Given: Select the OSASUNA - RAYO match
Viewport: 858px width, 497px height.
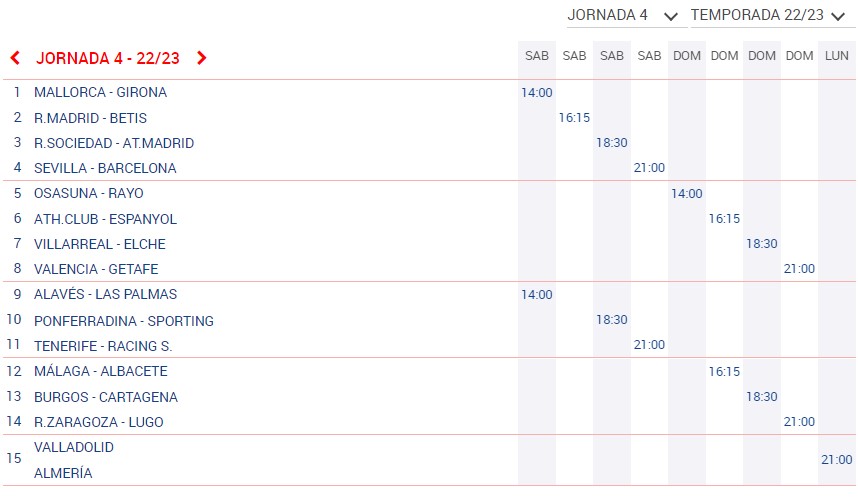Looking at the screenshot, I should coord(89,194).
